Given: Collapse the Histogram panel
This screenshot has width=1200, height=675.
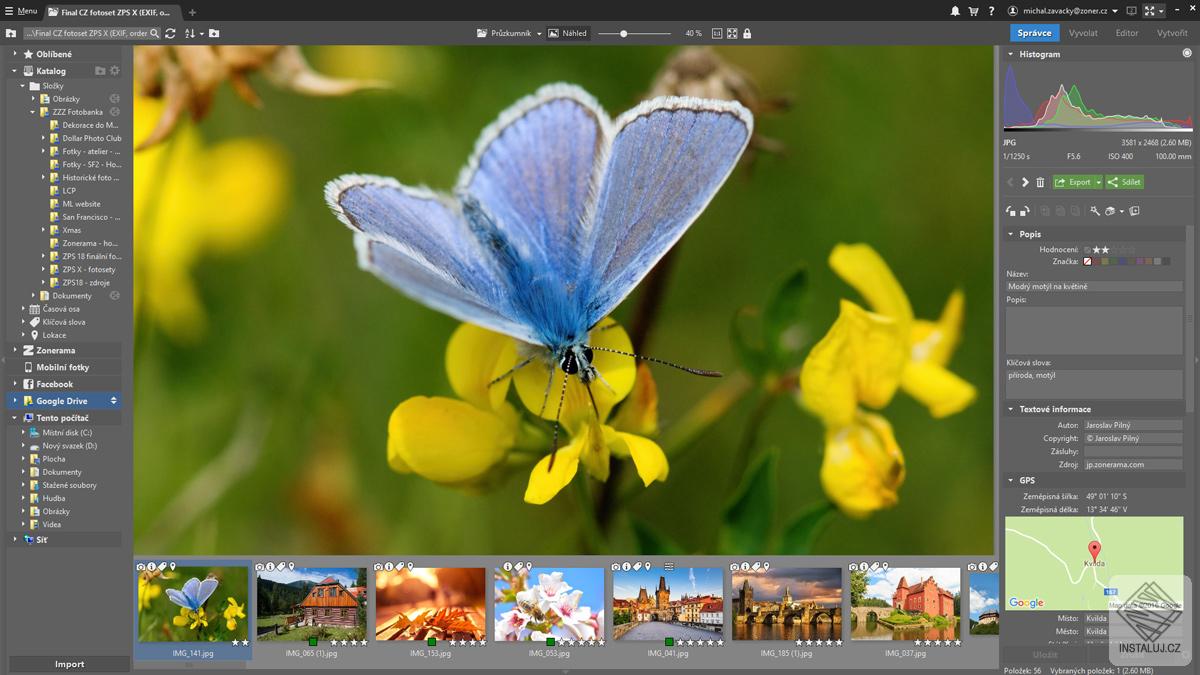Looking at the screenshot, I should pos(1010,54).
